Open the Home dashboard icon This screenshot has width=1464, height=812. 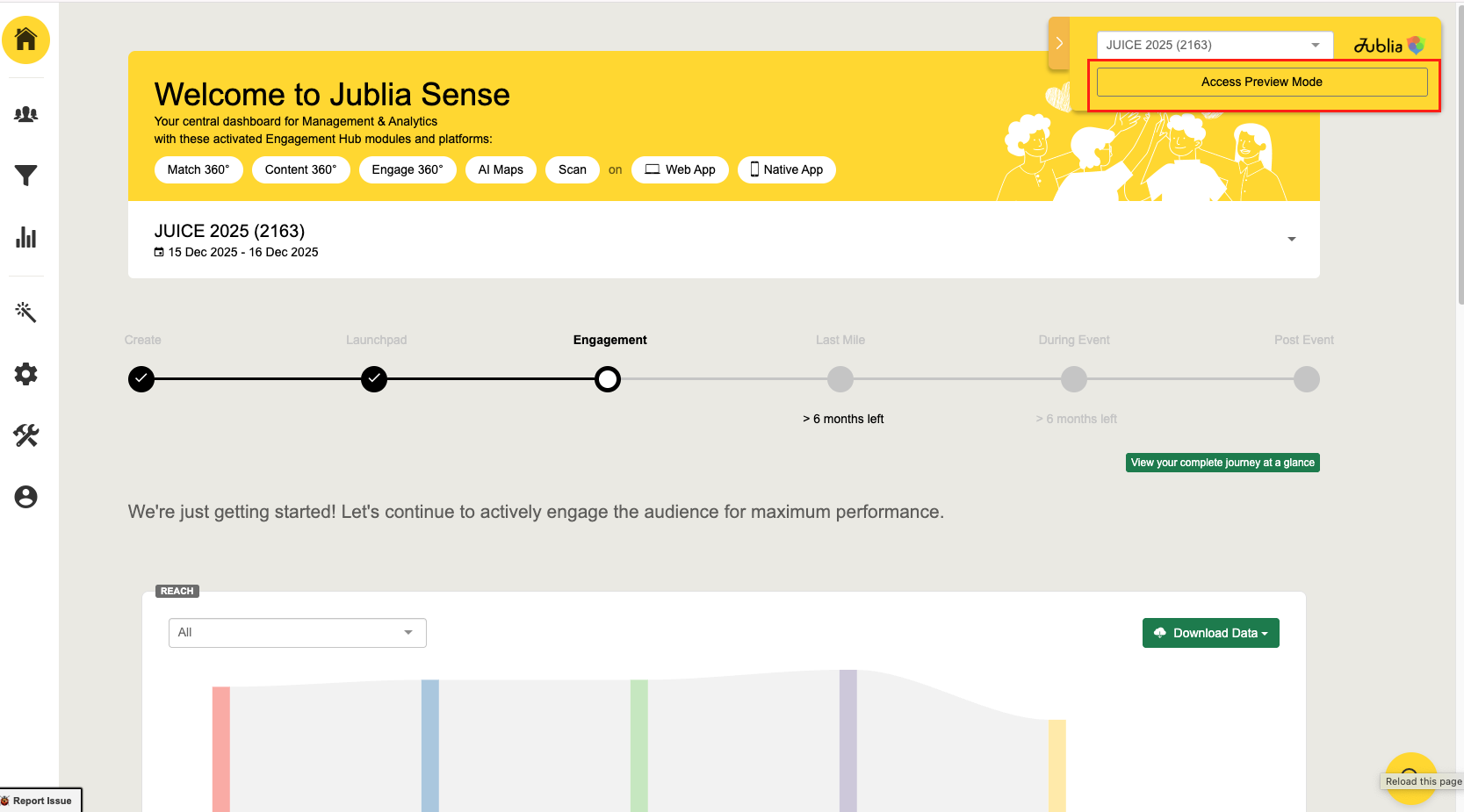[x=25, y=40]
